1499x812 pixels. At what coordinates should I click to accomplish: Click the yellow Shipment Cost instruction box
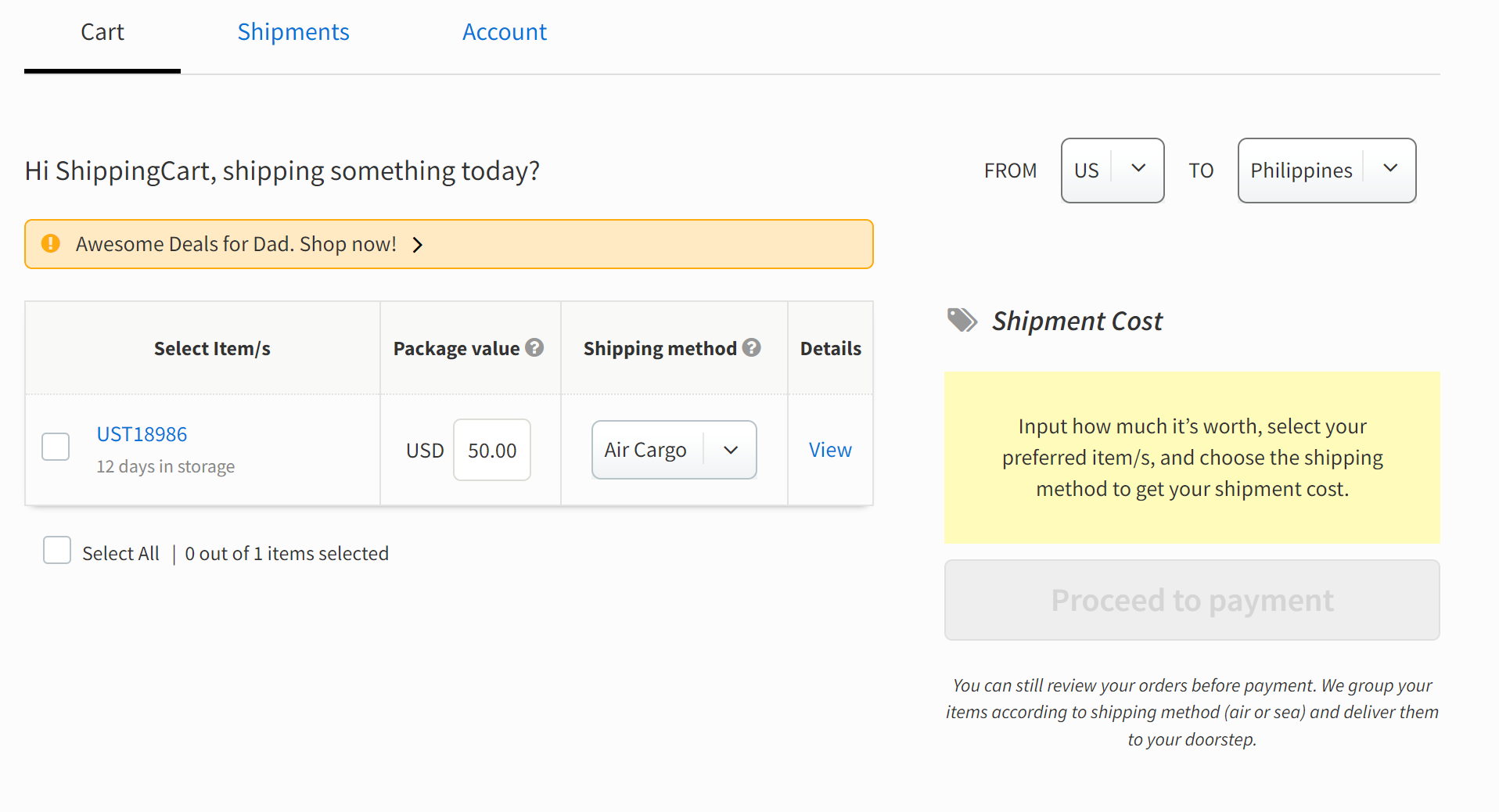(1192, 458)
